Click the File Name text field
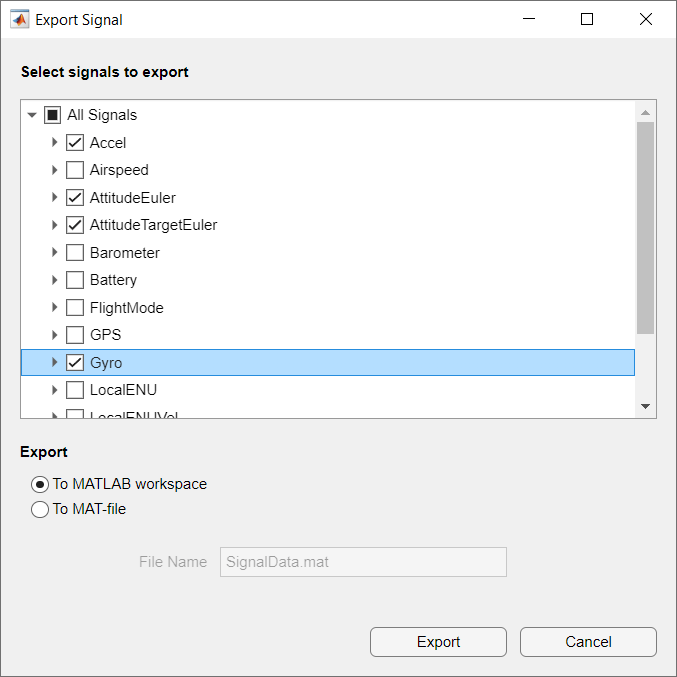The height and width of the screenshot is (677, 677). point(363,562)
